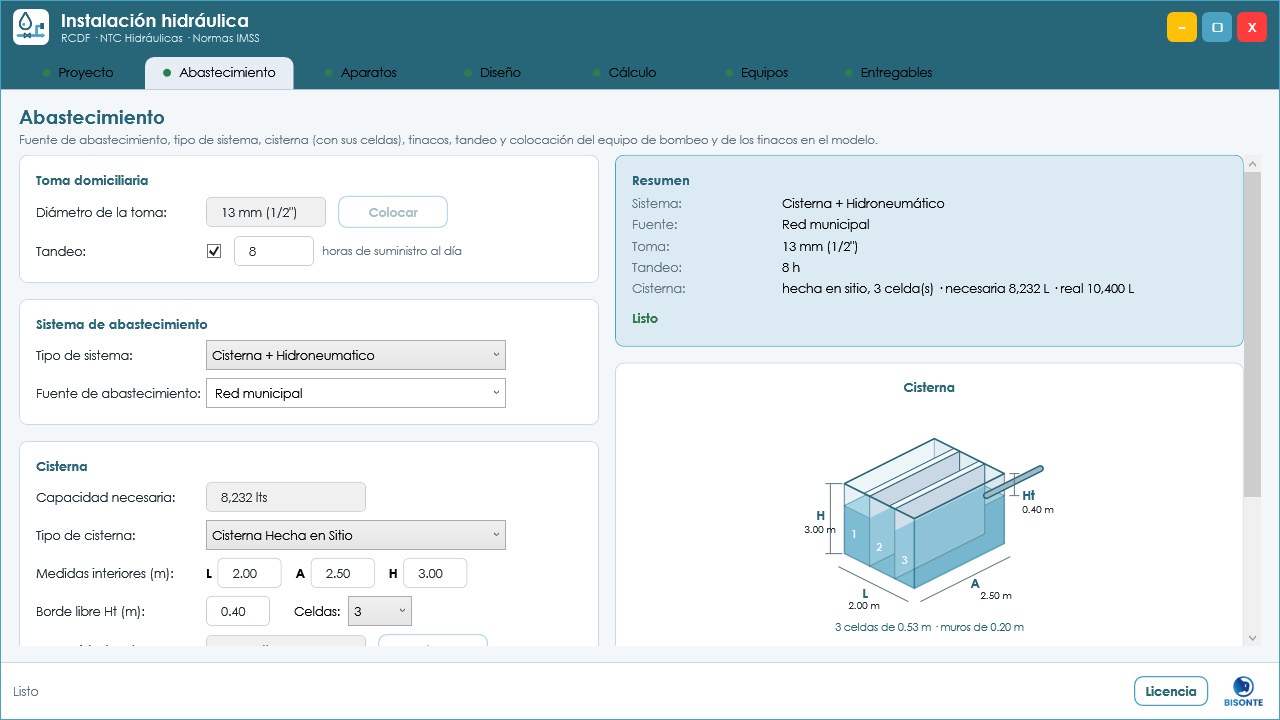Switch to the Proyecto tab

[x=77, y=73]
